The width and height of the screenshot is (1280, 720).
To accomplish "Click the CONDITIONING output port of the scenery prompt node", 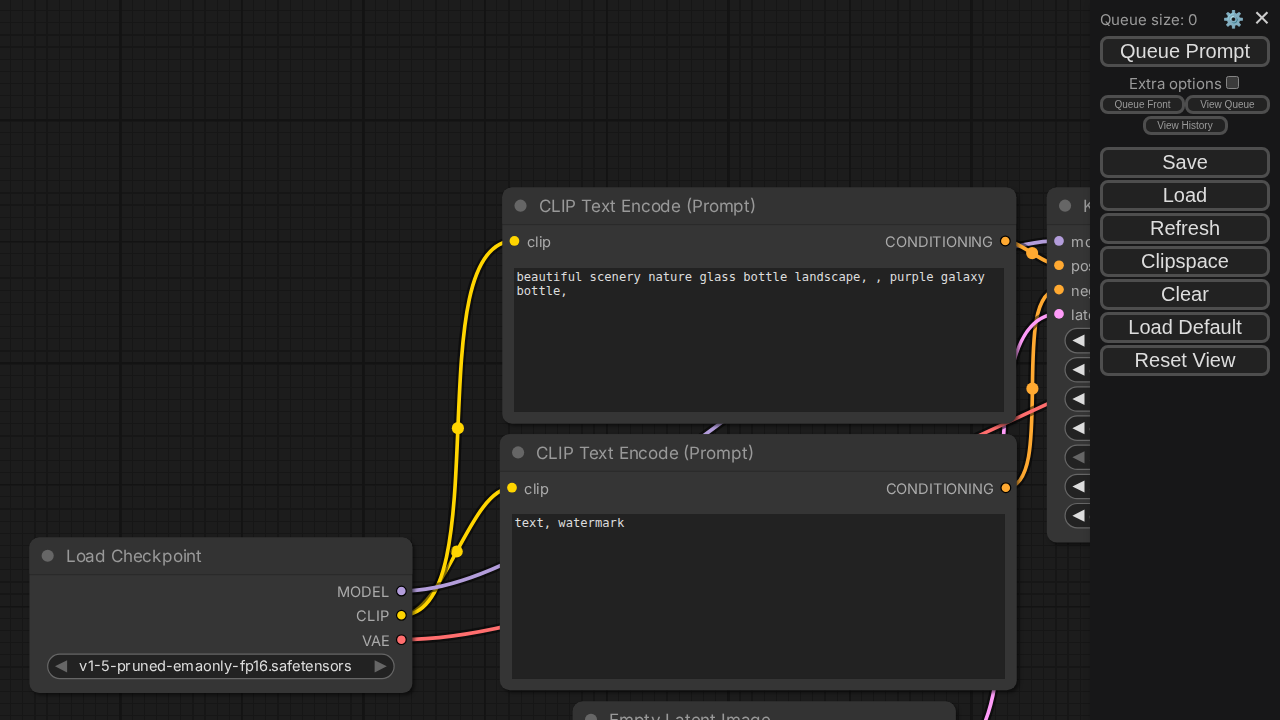I will [x=1005, y=242].
